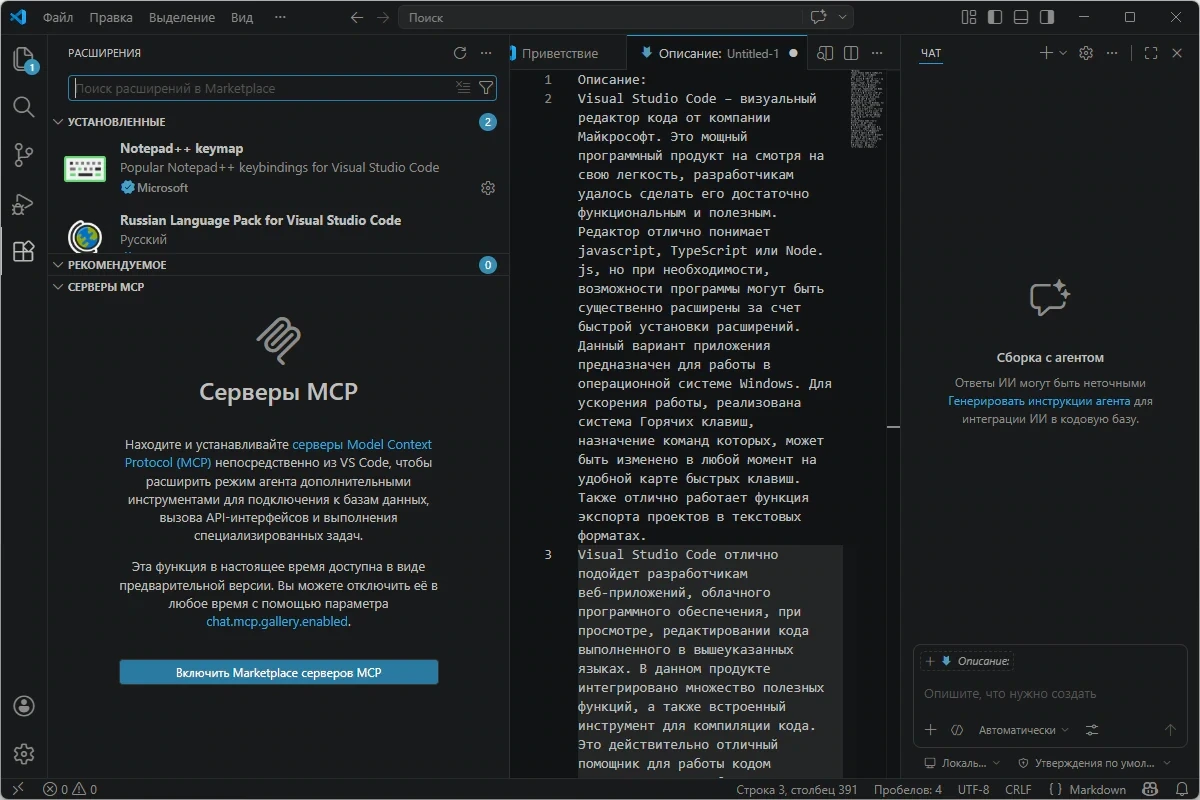Open the Extensions view icon

[24, 251]
